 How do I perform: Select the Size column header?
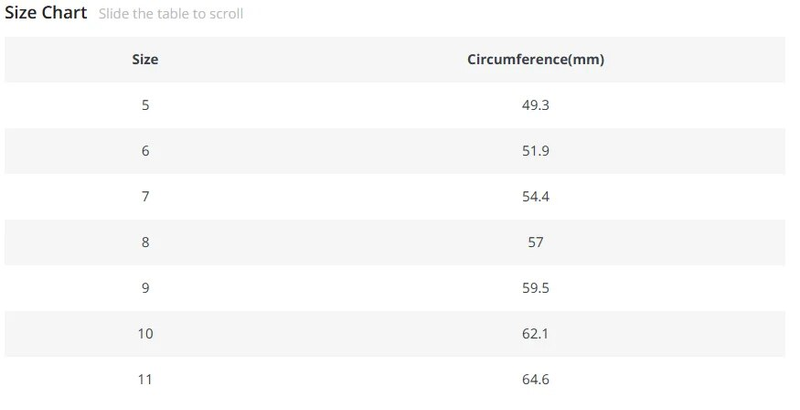145,59
